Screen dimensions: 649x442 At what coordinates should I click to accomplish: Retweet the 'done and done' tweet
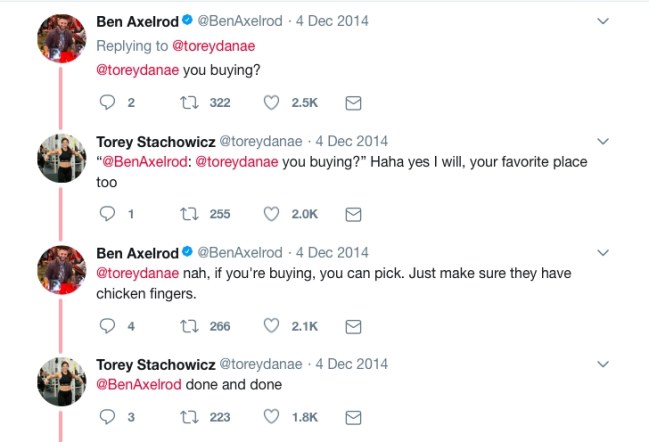click(187, 417)
